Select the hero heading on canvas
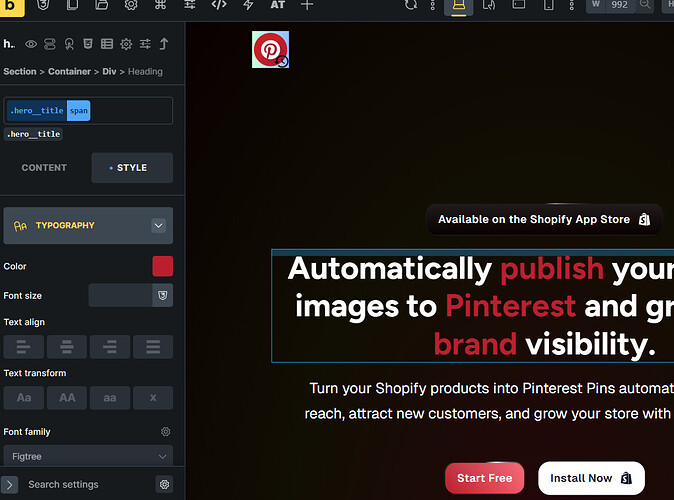The height and width of the screenshot is (500, 674). (473, 306)
